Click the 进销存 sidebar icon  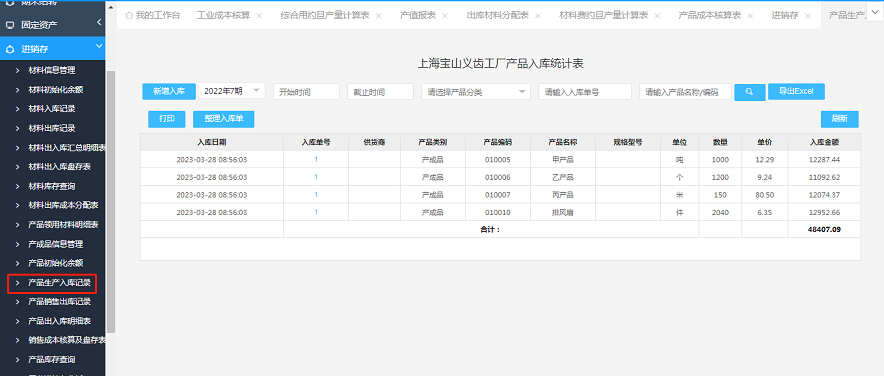[10, 50]
